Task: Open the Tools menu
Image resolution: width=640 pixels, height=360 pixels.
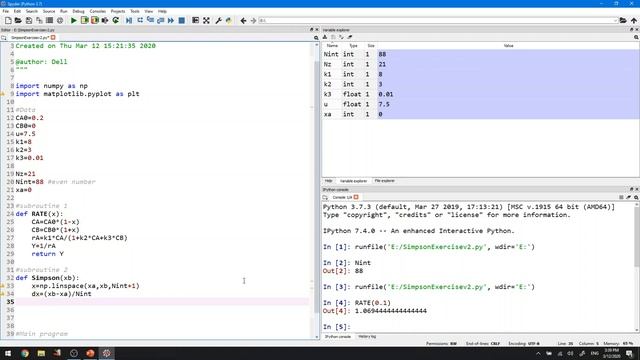Action: [x=135, y=11]
